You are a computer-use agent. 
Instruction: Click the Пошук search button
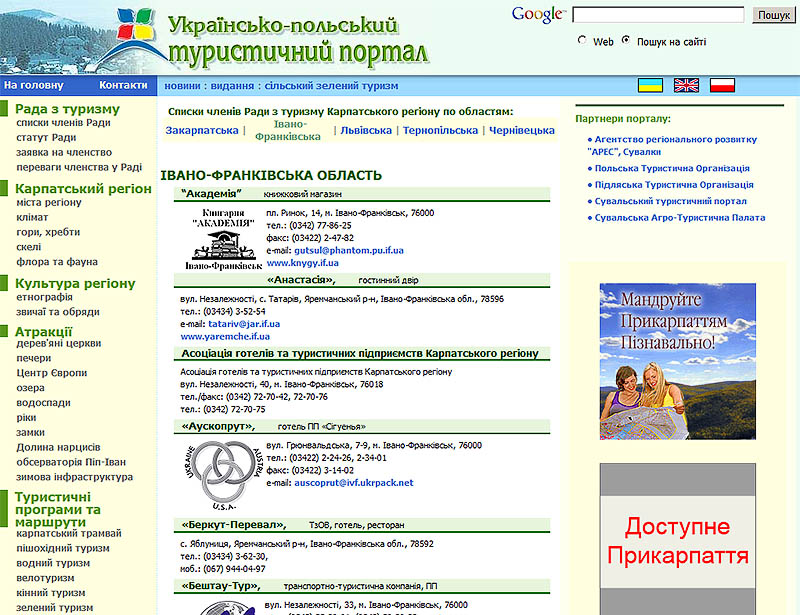pos(773,15)
